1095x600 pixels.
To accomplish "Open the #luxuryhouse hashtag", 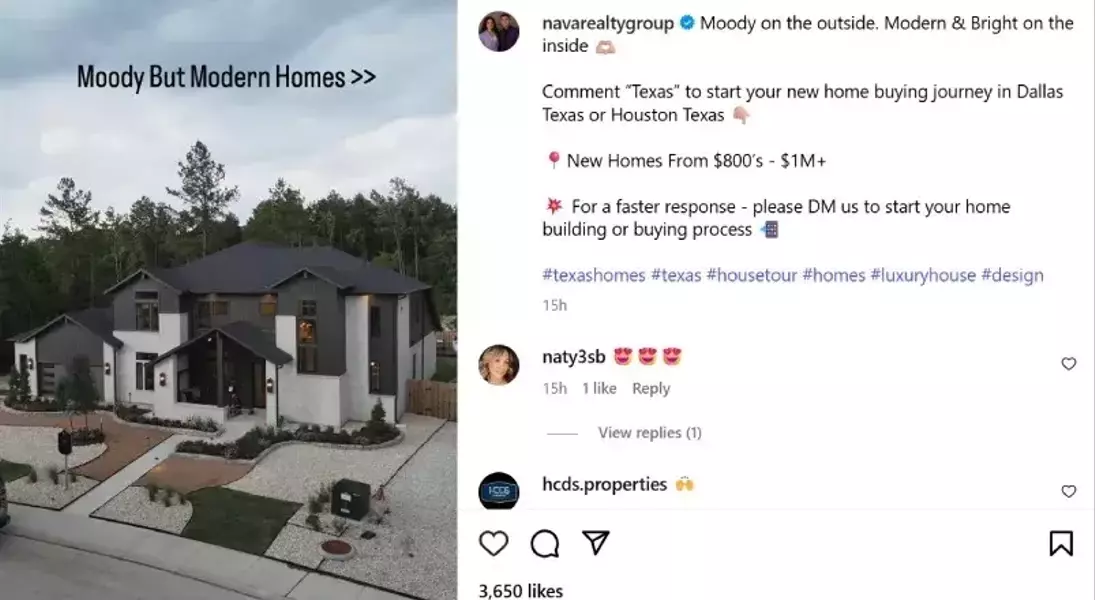I will [923, 275].
